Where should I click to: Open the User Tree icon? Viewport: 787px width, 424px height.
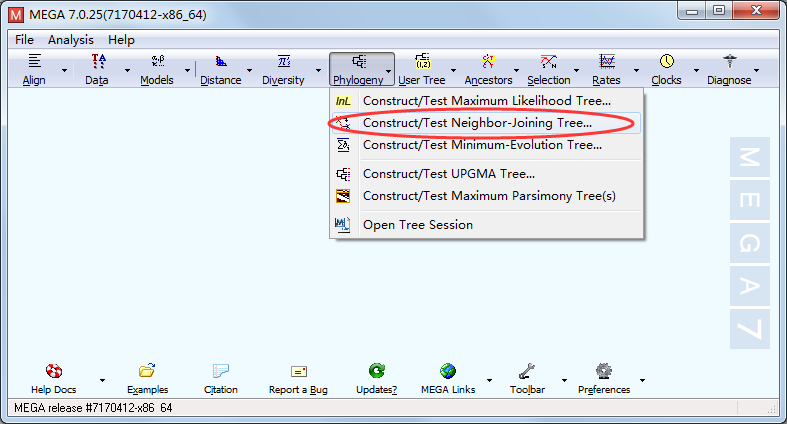[423, 61]
